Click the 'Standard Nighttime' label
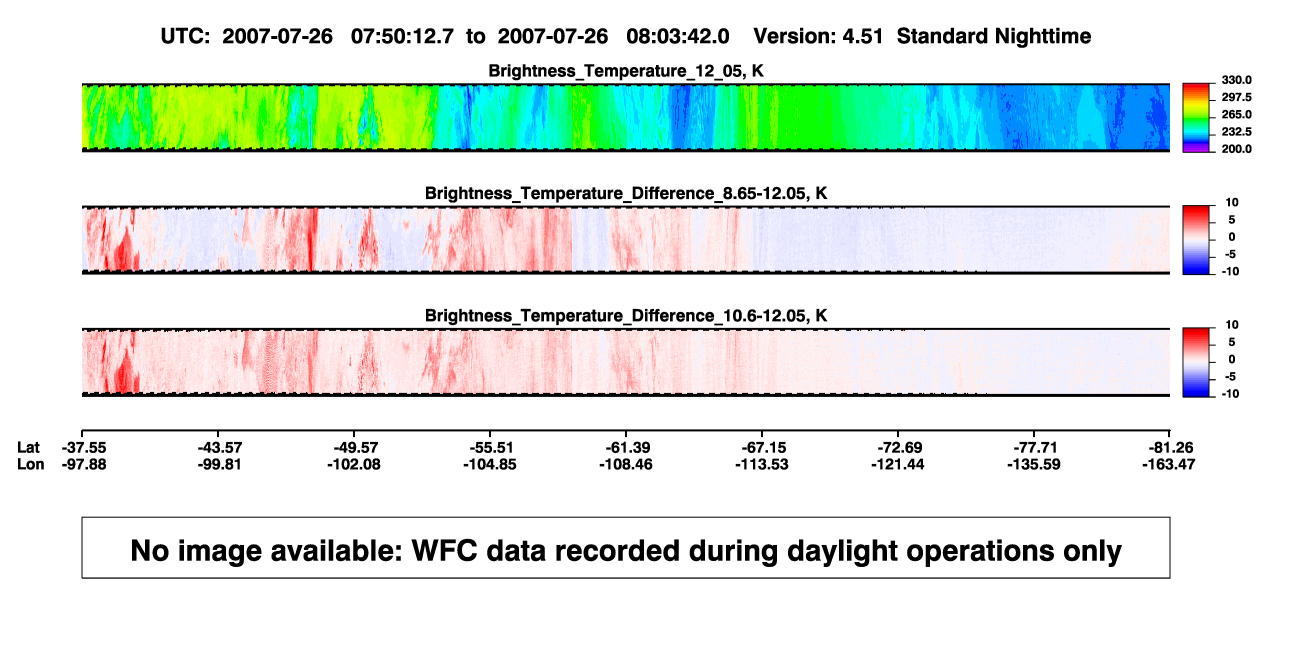The width and height of the screenshot is (1300, 667). click(994, 36)
